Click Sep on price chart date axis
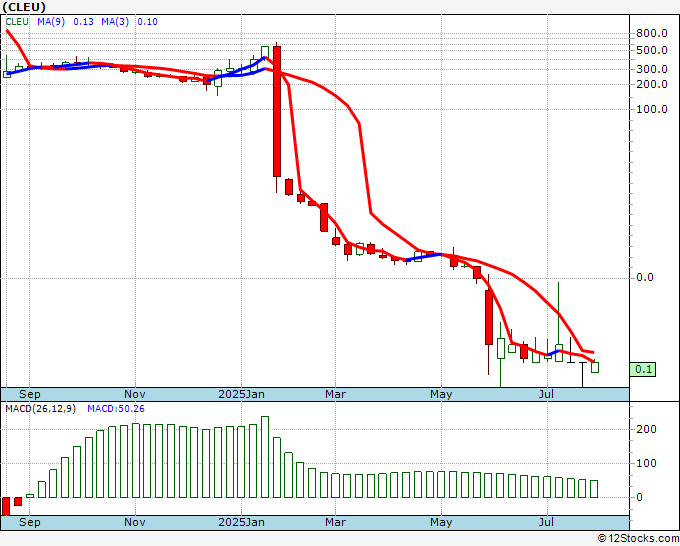This screenshot has height=546, width=680. [29, 394]
